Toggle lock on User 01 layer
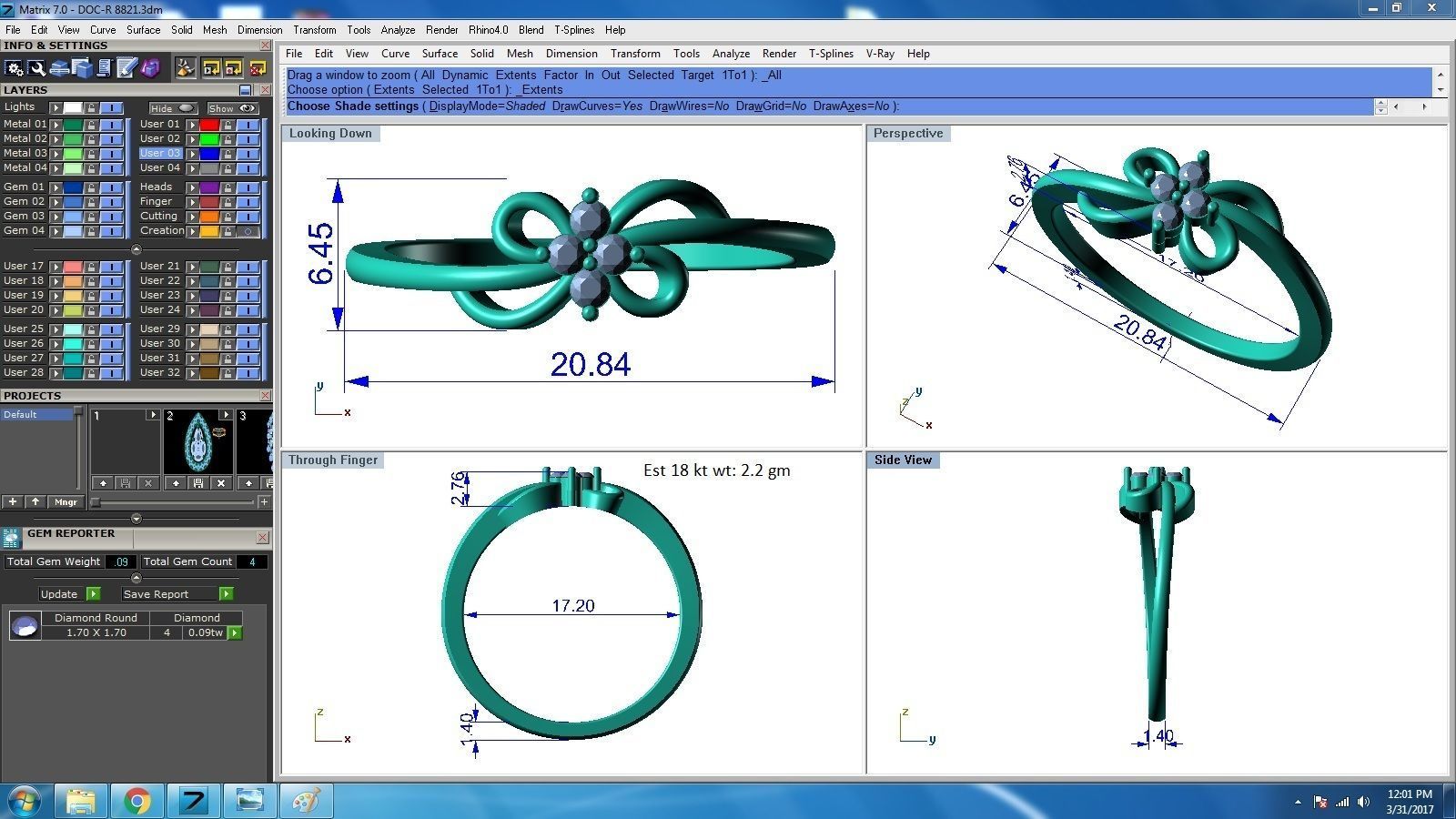Screen dimensions: 1456x819 [x=227, y=125]
